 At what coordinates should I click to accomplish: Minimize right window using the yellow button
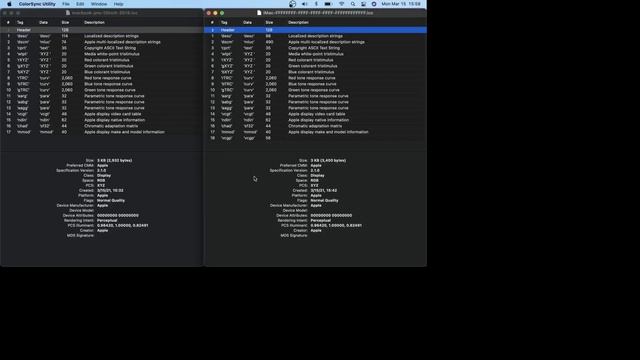coord(215,13)
